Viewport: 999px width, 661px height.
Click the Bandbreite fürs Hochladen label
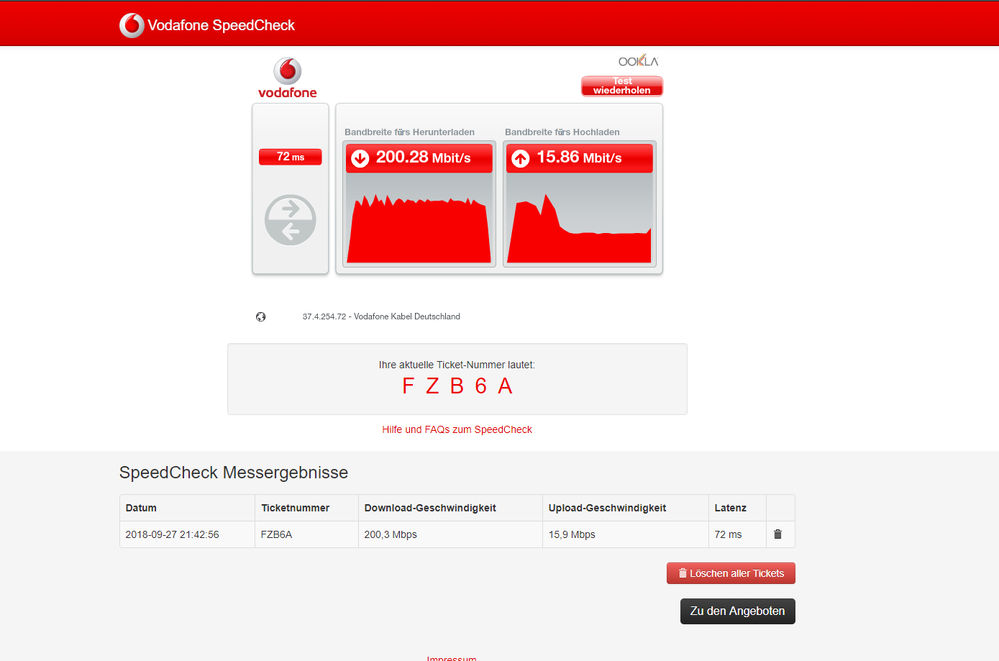(562, 132)
